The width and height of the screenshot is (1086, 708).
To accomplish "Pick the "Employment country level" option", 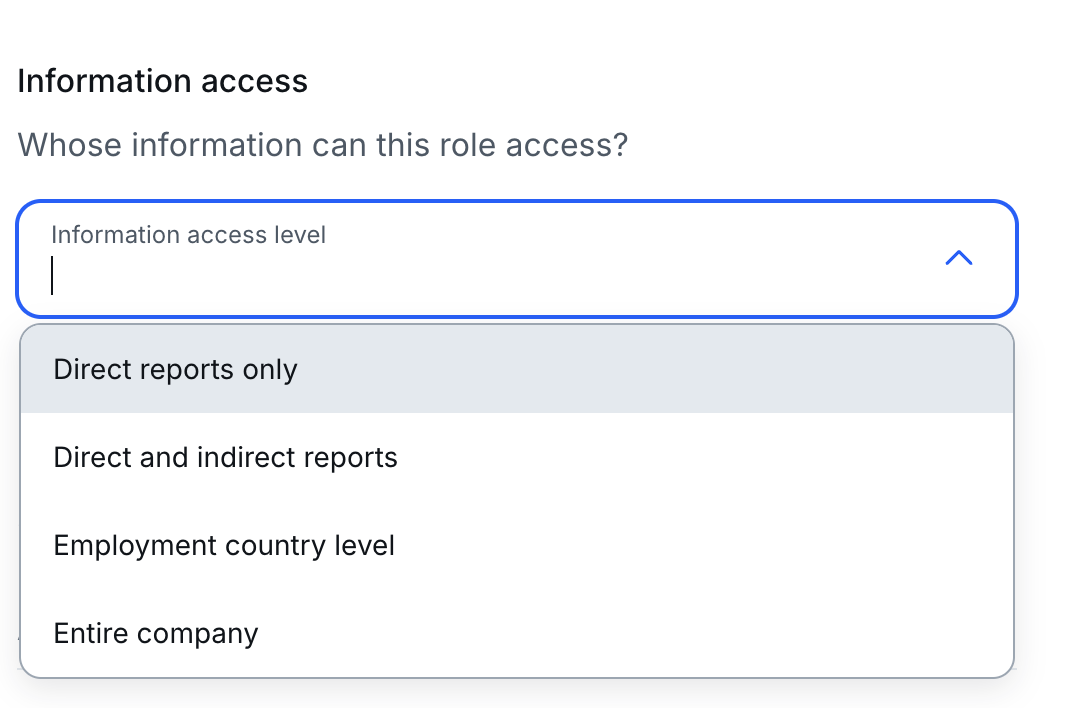I will pyautogui.click(x=517, y=545).
